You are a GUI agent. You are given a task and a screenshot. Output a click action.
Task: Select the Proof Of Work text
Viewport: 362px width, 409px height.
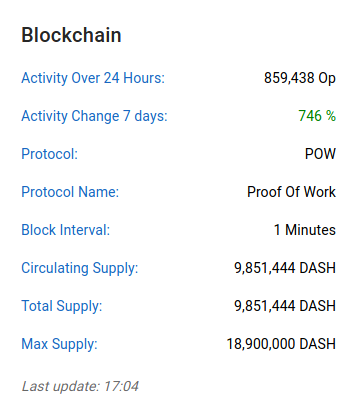[x=291, y=192]
